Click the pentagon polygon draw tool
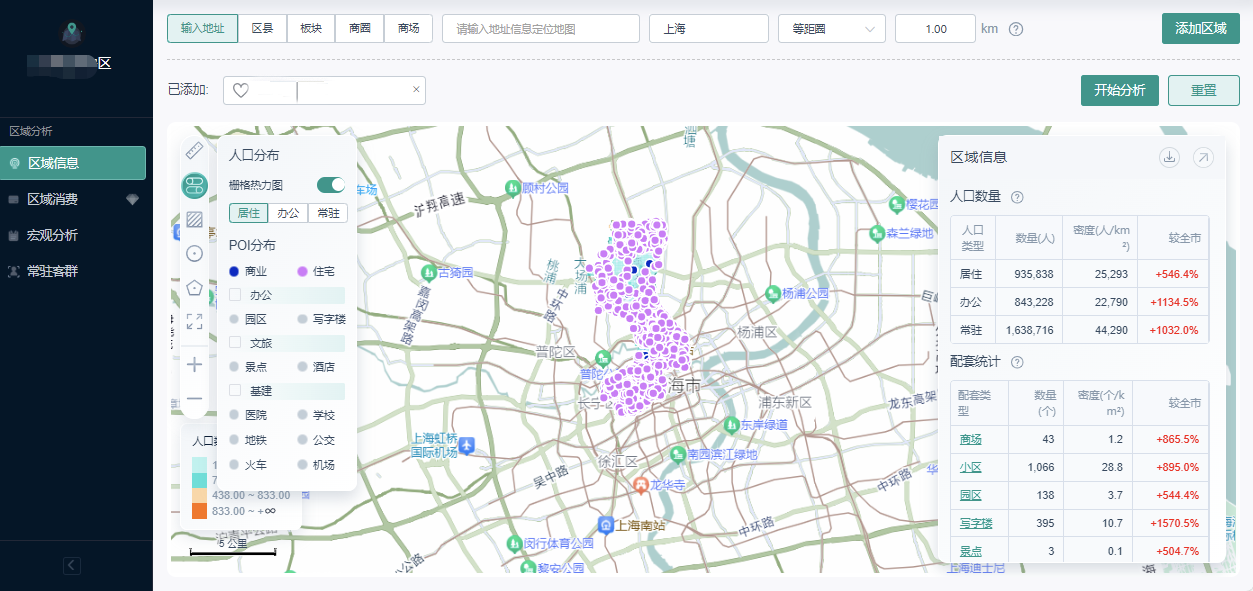The width and height of the screenshot is (1253, 591). [195, 287]
